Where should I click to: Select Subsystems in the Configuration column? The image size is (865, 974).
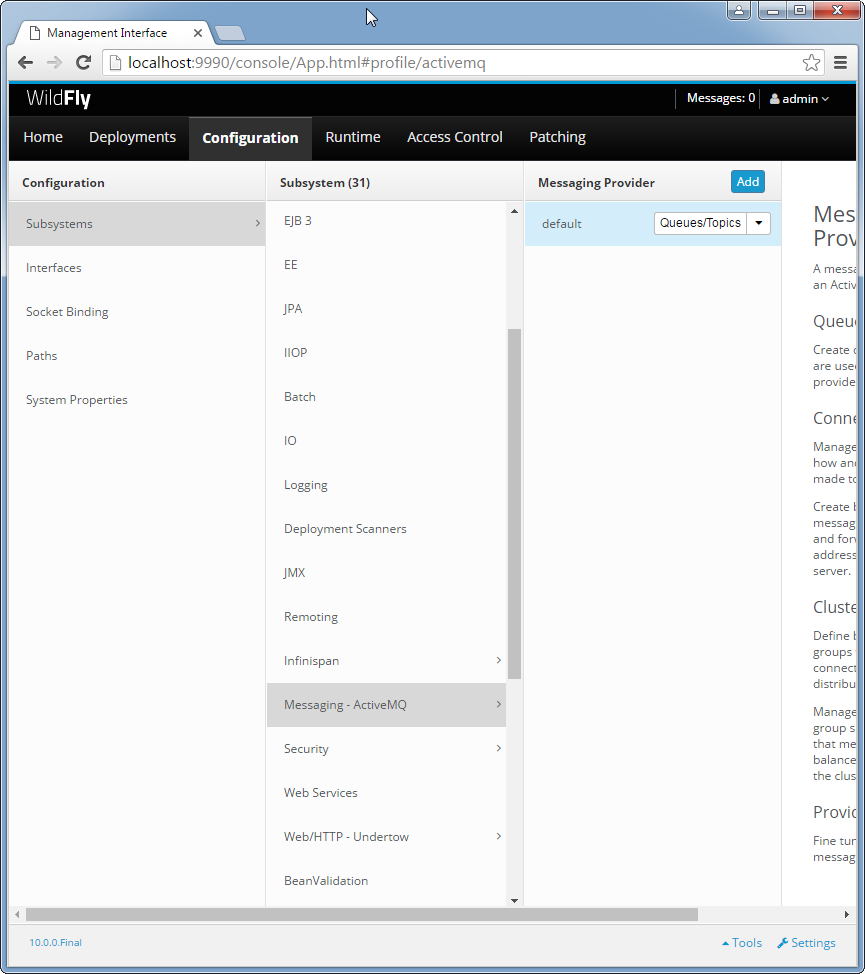tap(137, 224)
